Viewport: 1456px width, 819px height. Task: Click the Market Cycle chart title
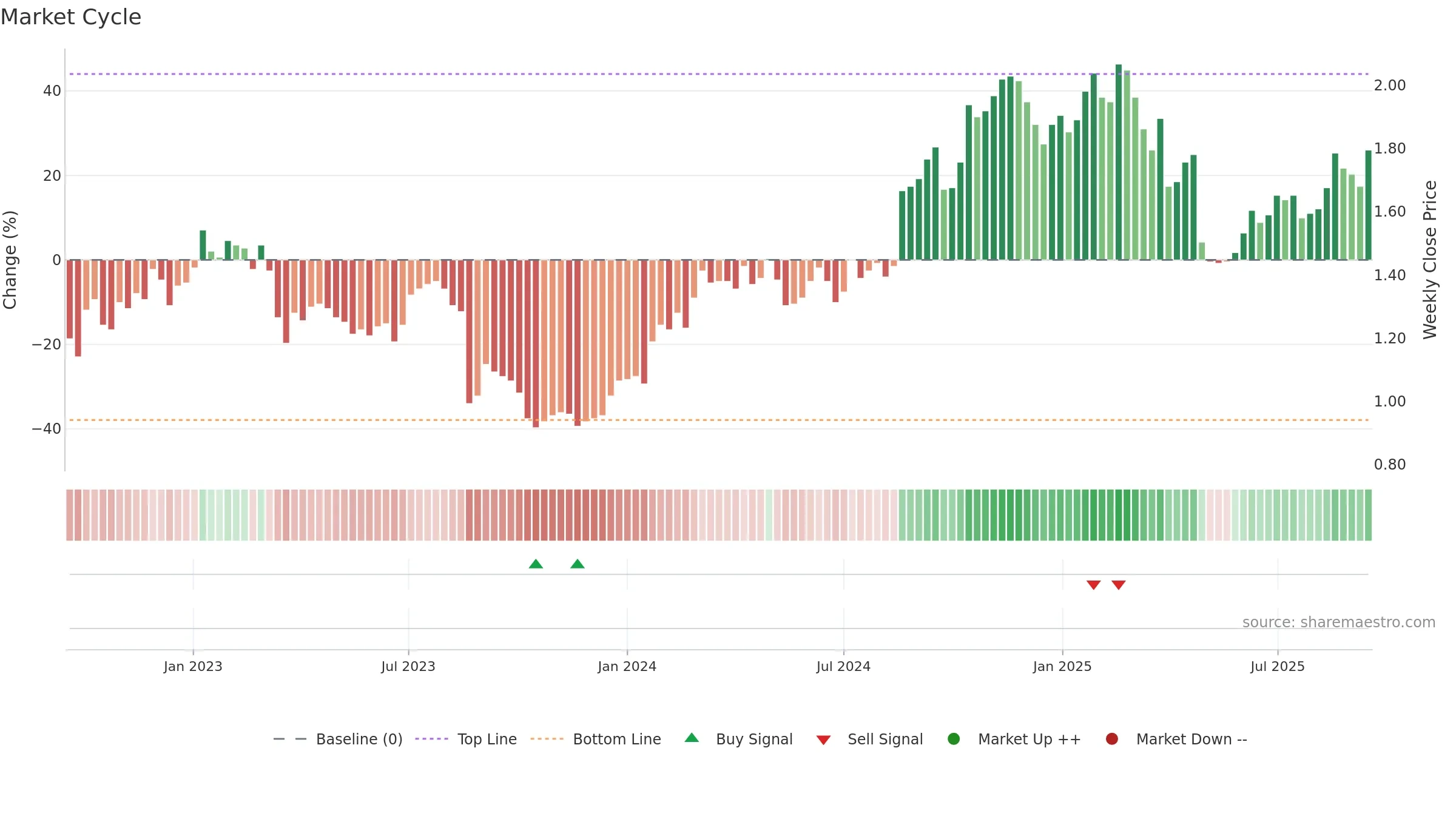pyautogui.click(x=71, y=17)
